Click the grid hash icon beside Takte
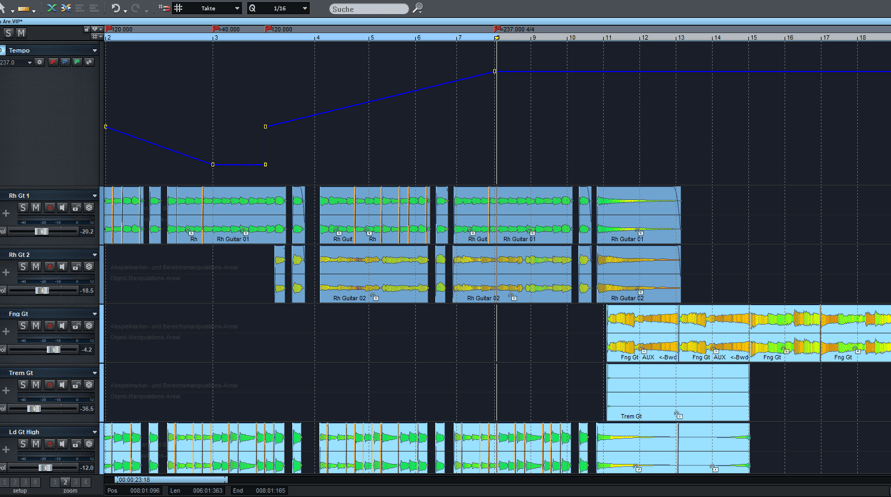891x497 pixels. (178, 8)
